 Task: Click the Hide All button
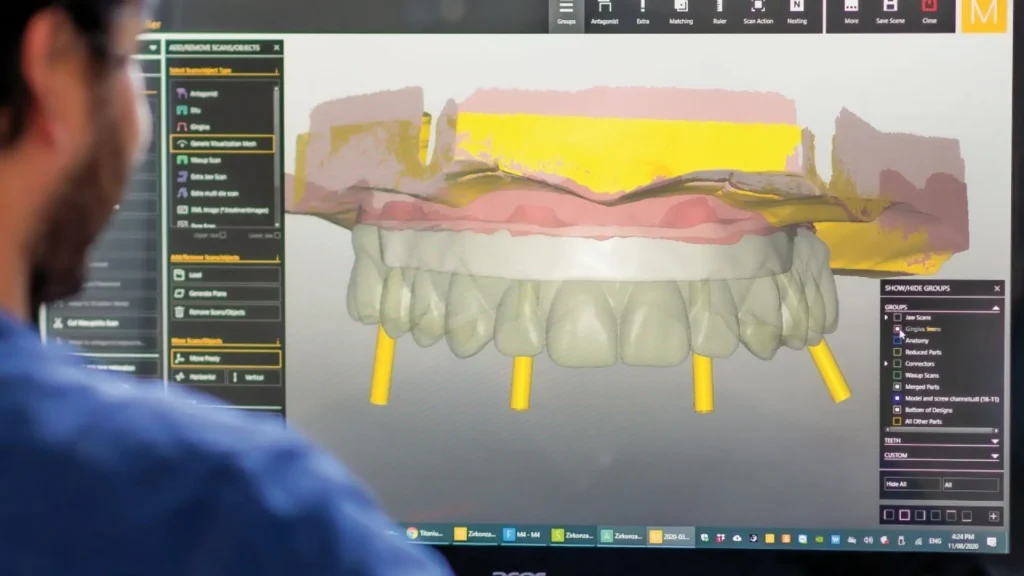click(911, 484)
